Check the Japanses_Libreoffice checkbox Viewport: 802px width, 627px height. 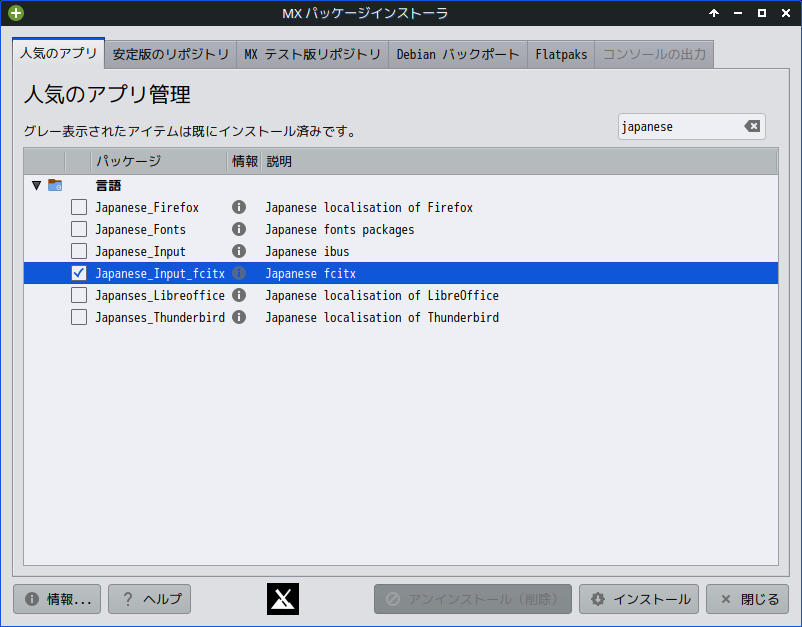(x=79, y=295)
